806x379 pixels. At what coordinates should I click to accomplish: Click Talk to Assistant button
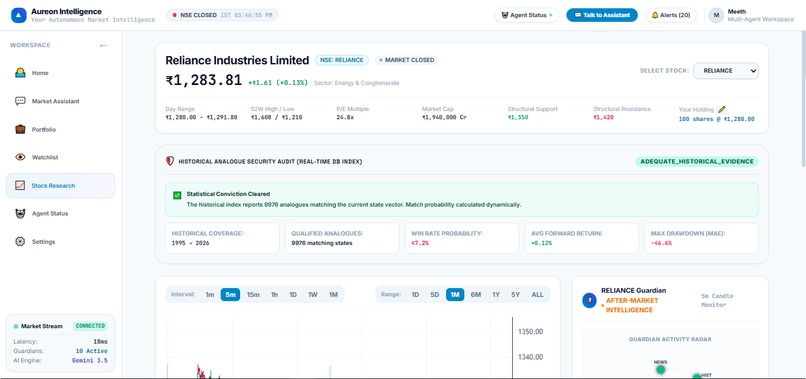click(x=602, y=15)
